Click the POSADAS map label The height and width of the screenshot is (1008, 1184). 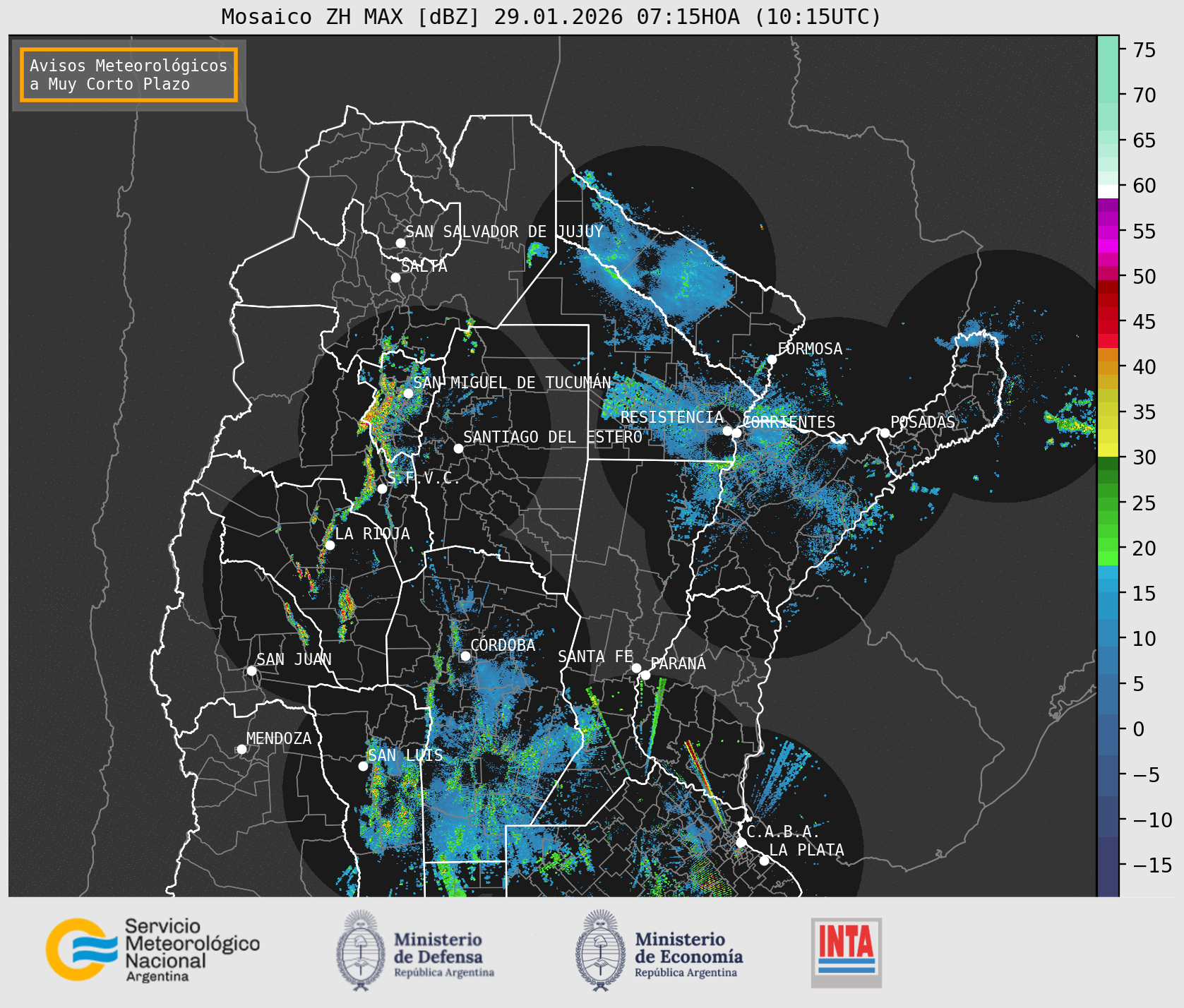point(923,422)
